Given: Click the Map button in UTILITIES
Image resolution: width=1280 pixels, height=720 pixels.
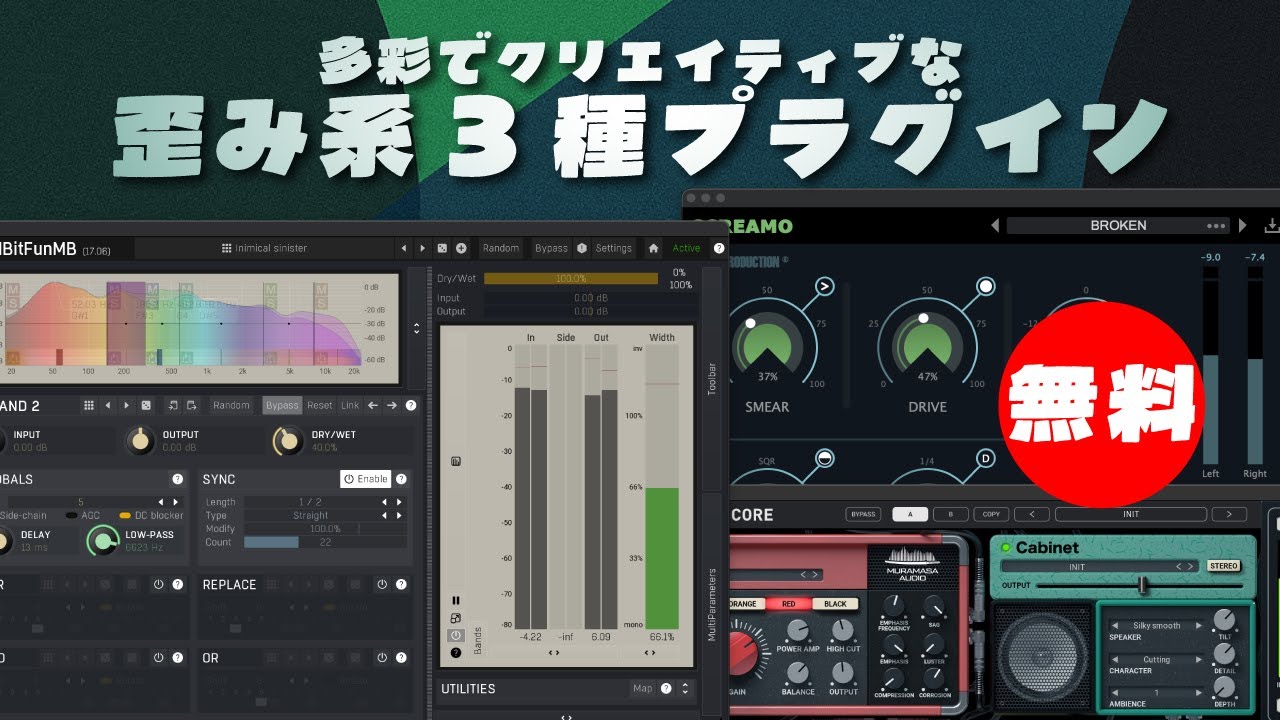Looking at the screenshot, I should click(x=642, y=688).
